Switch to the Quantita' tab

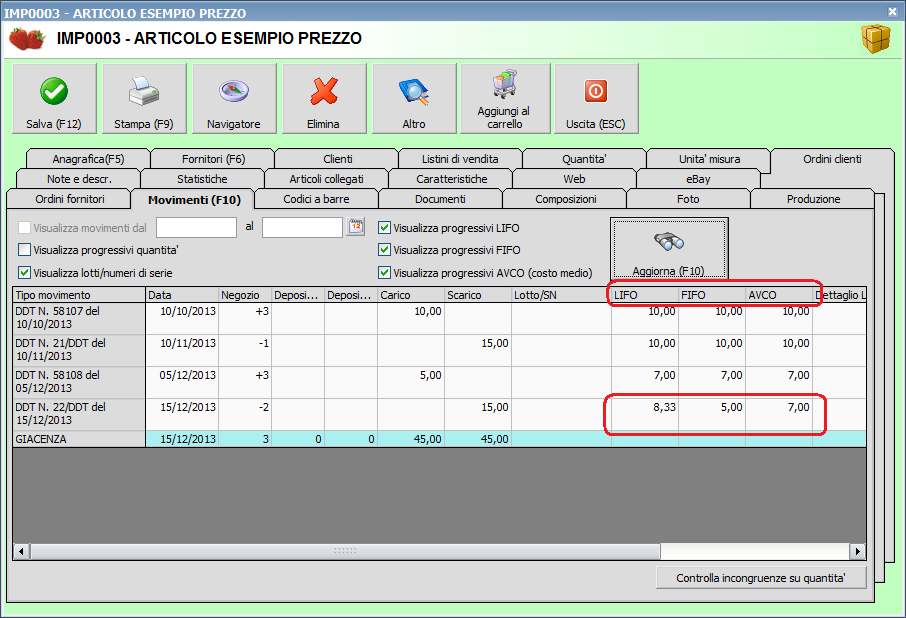tap(584, 159)
